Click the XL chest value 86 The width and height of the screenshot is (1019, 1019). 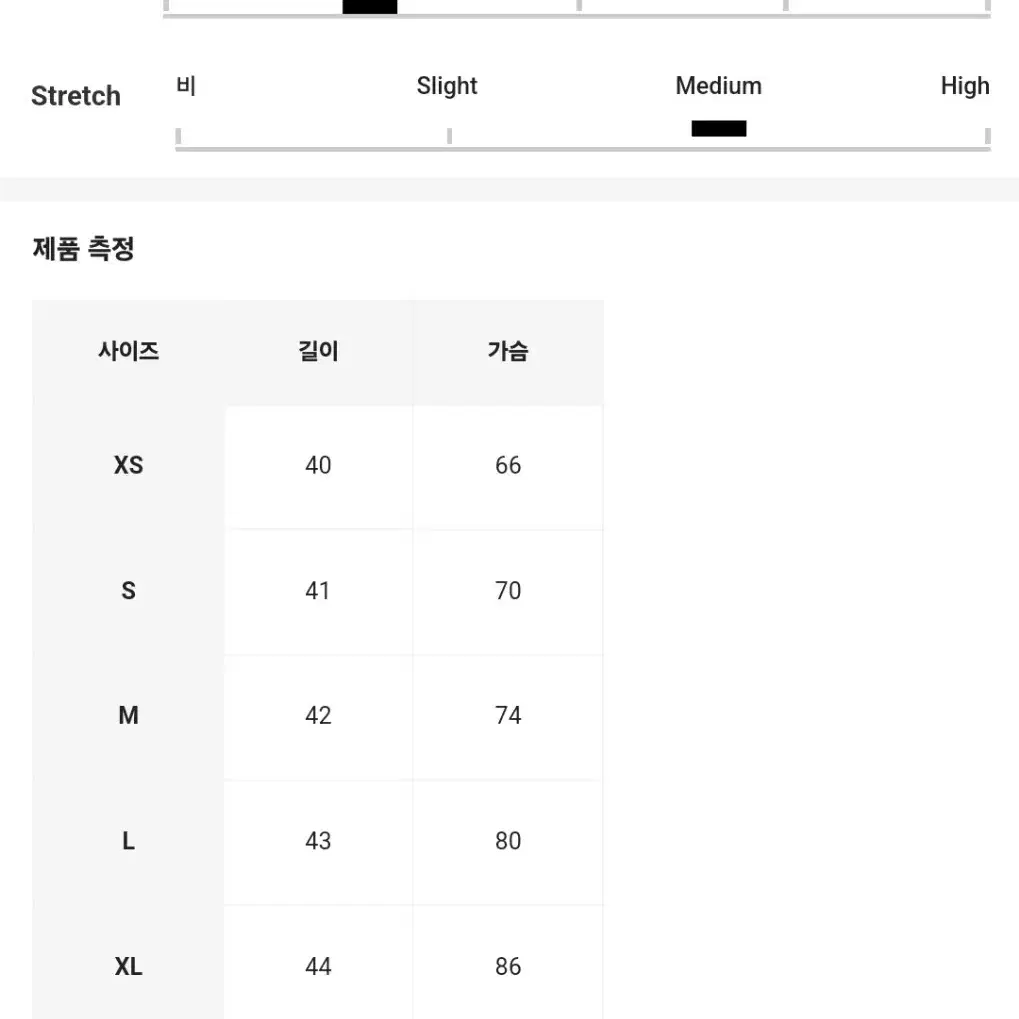pyautogui.click(x=508, y=966)
